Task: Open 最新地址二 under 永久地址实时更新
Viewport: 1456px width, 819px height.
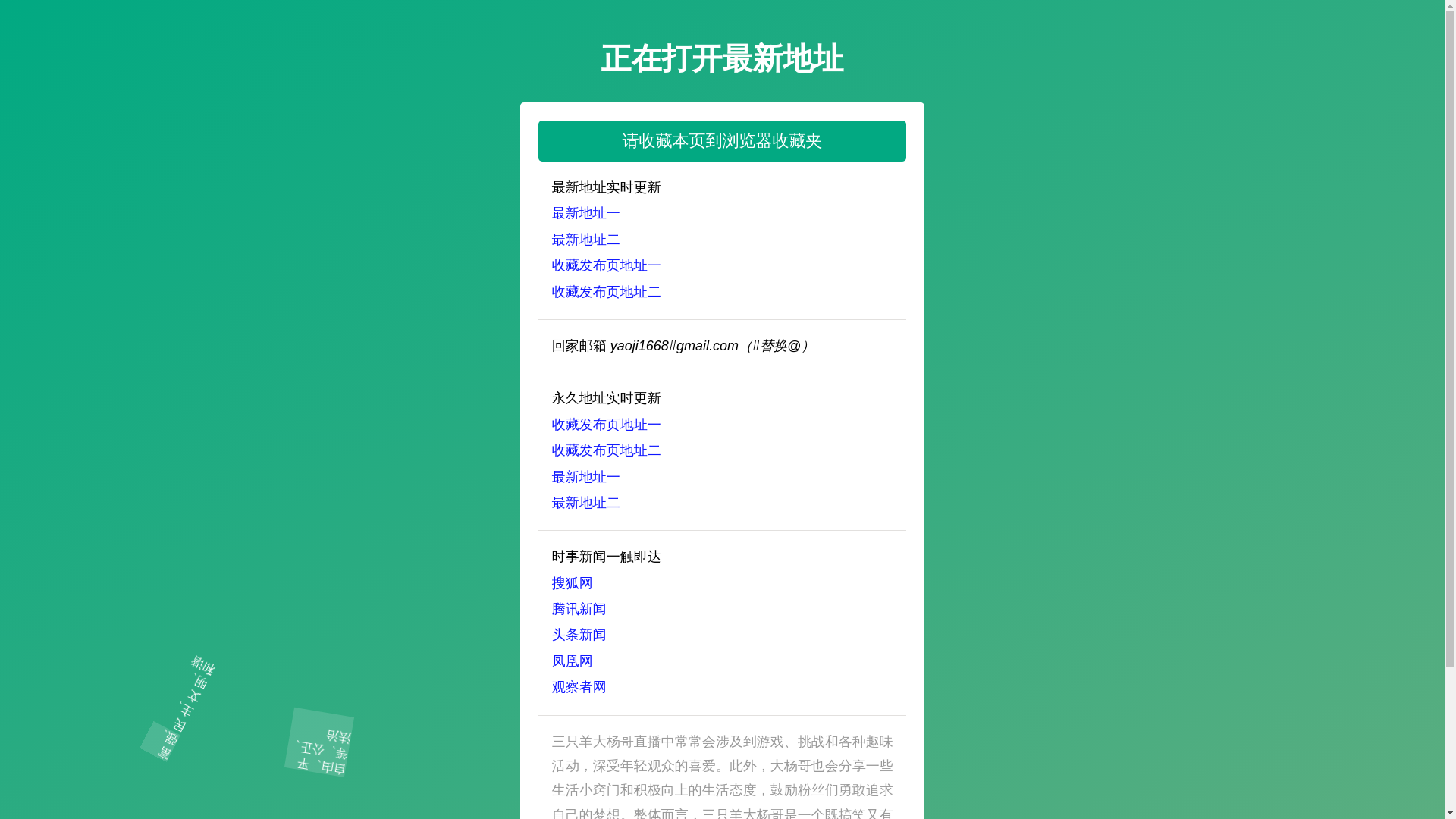Action: pos(585,503)
